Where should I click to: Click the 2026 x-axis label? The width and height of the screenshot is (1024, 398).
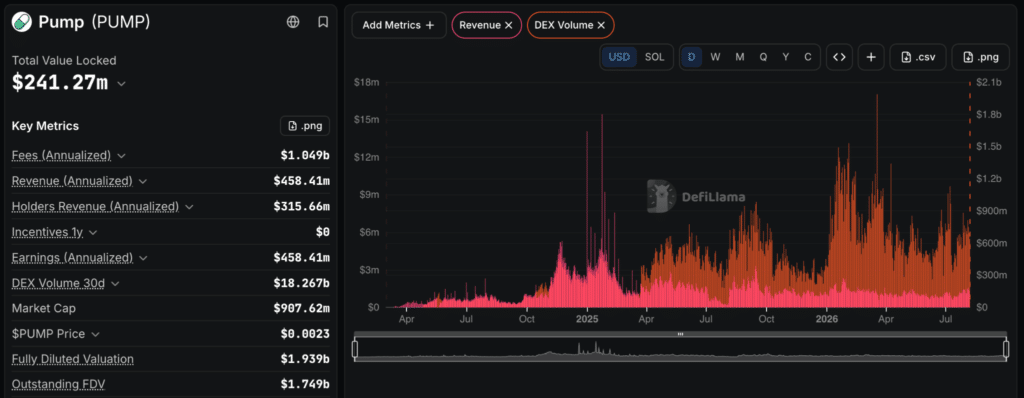[x=827, y=320]
